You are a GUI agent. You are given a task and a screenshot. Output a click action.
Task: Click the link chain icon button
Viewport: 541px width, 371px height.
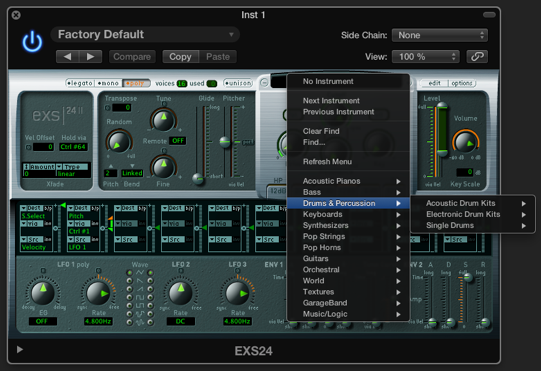477,56
